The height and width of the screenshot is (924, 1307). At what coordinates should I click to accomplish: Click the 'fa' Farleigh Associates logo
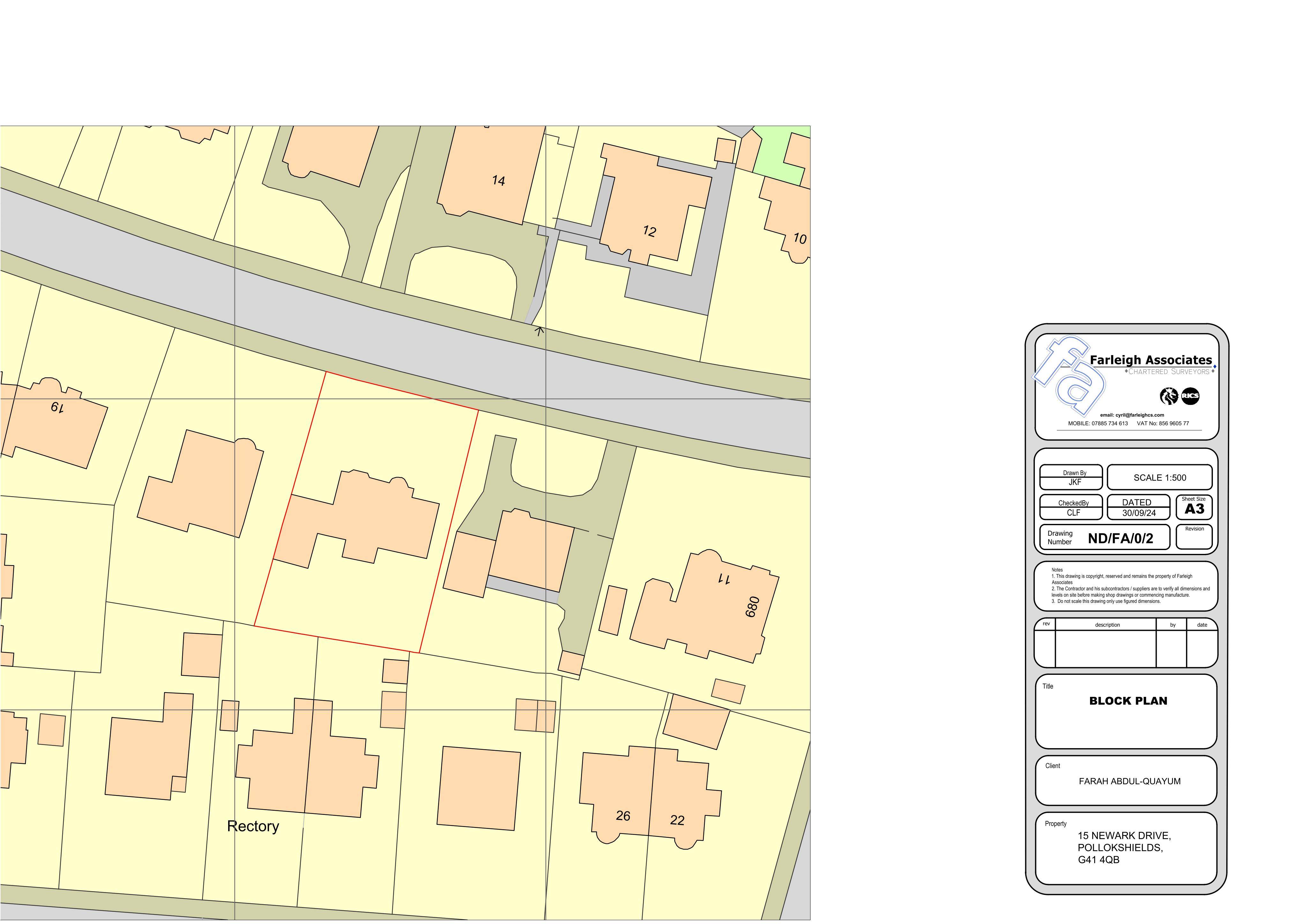pos(1069,376)
